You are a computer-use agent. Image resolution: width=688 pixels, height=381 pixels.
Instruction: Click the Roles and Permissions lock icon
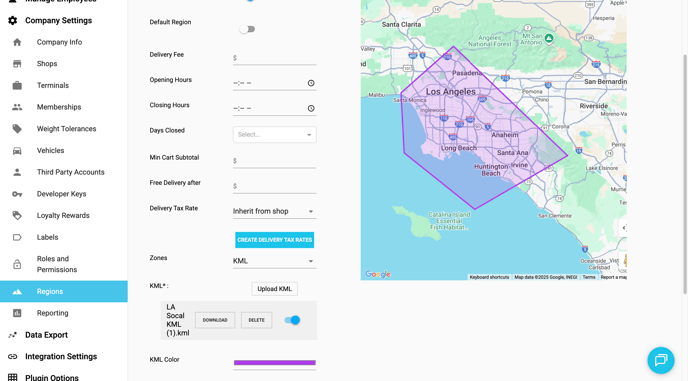[x=17, y=264]
